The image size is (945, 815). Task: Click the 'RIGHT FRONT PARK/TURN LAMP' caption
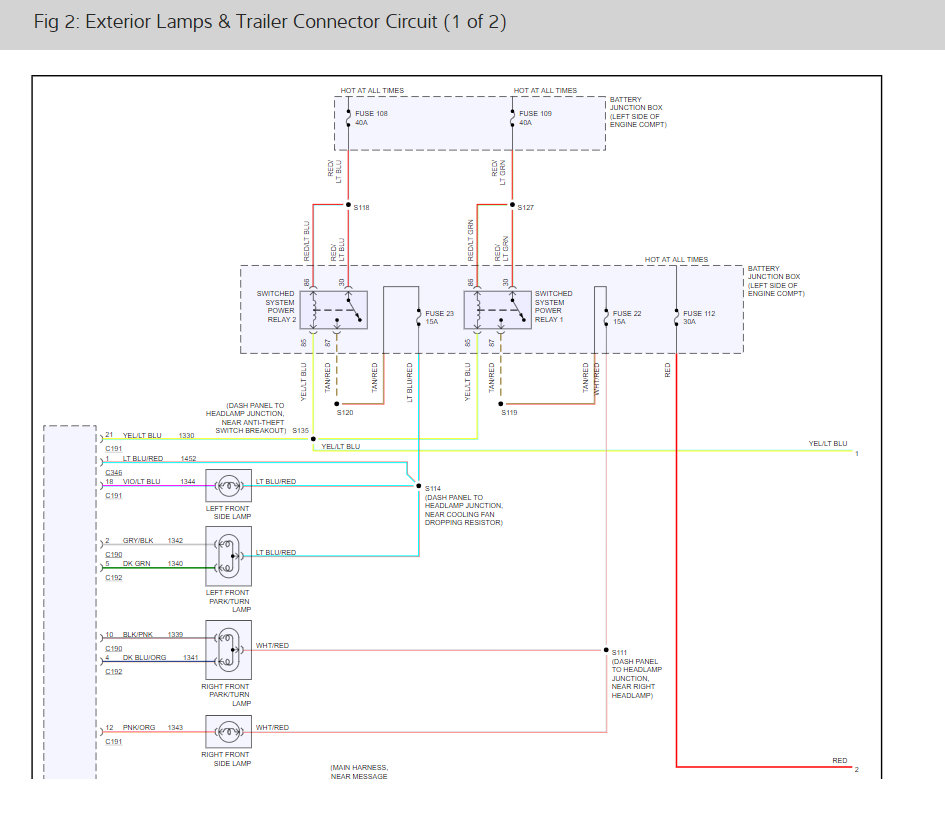tap(226, 695)
